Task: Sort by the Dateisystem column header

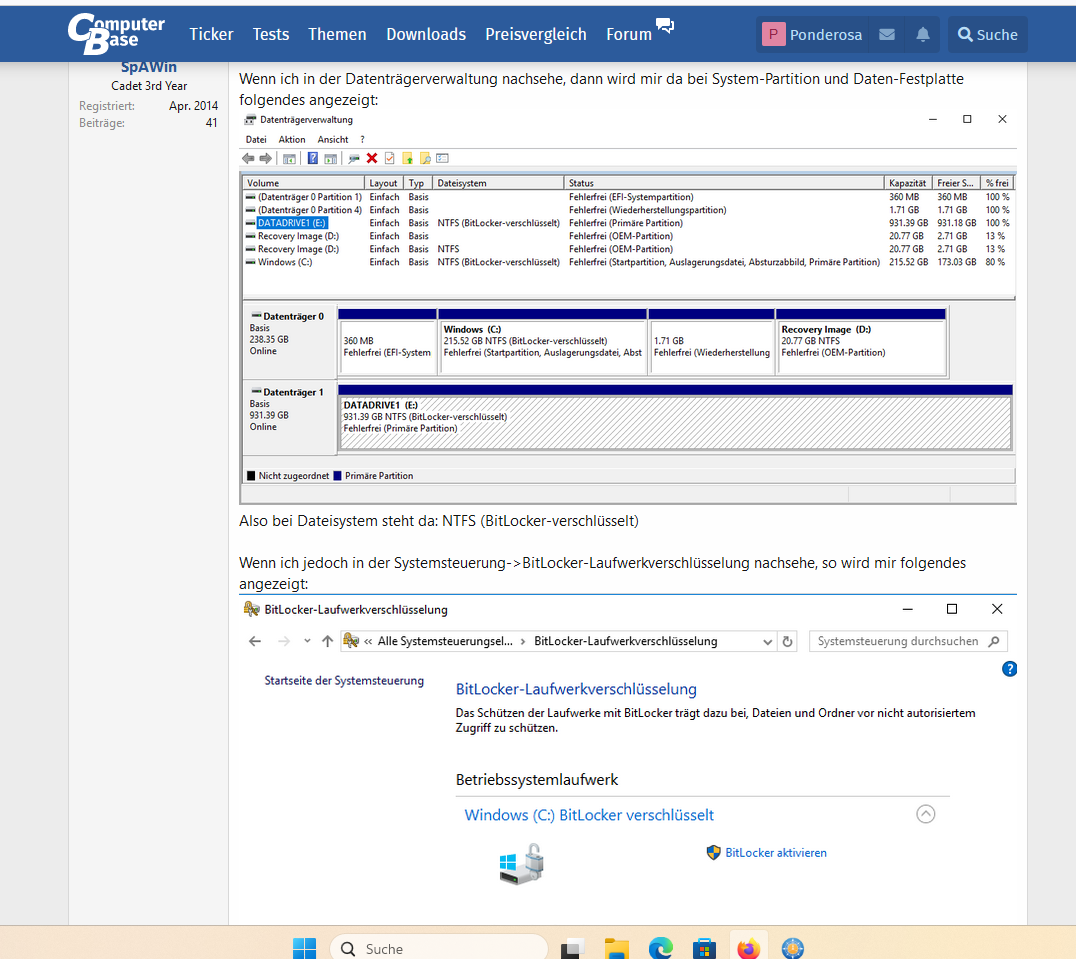Action: [x=498, y=183]
